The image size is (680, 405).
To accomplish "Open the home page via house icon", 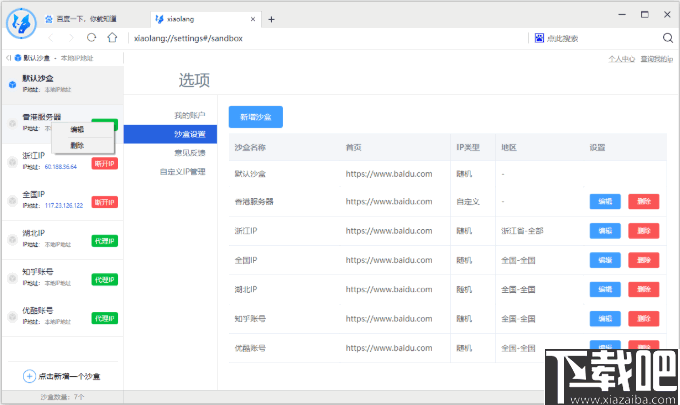I will 112,38.
